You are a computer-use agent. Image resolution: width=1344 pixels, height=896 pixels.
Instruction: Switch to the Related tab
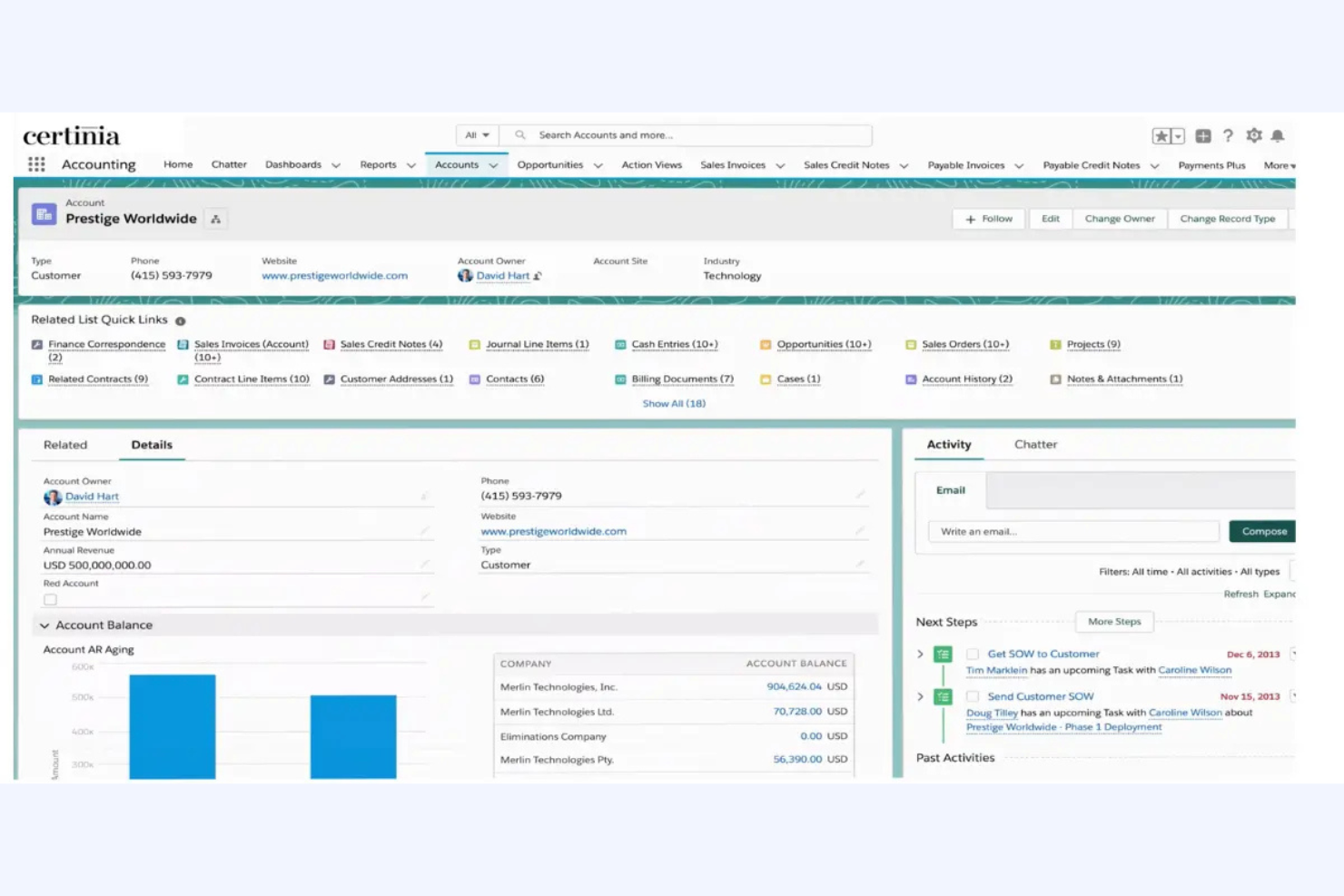(65, 445)
